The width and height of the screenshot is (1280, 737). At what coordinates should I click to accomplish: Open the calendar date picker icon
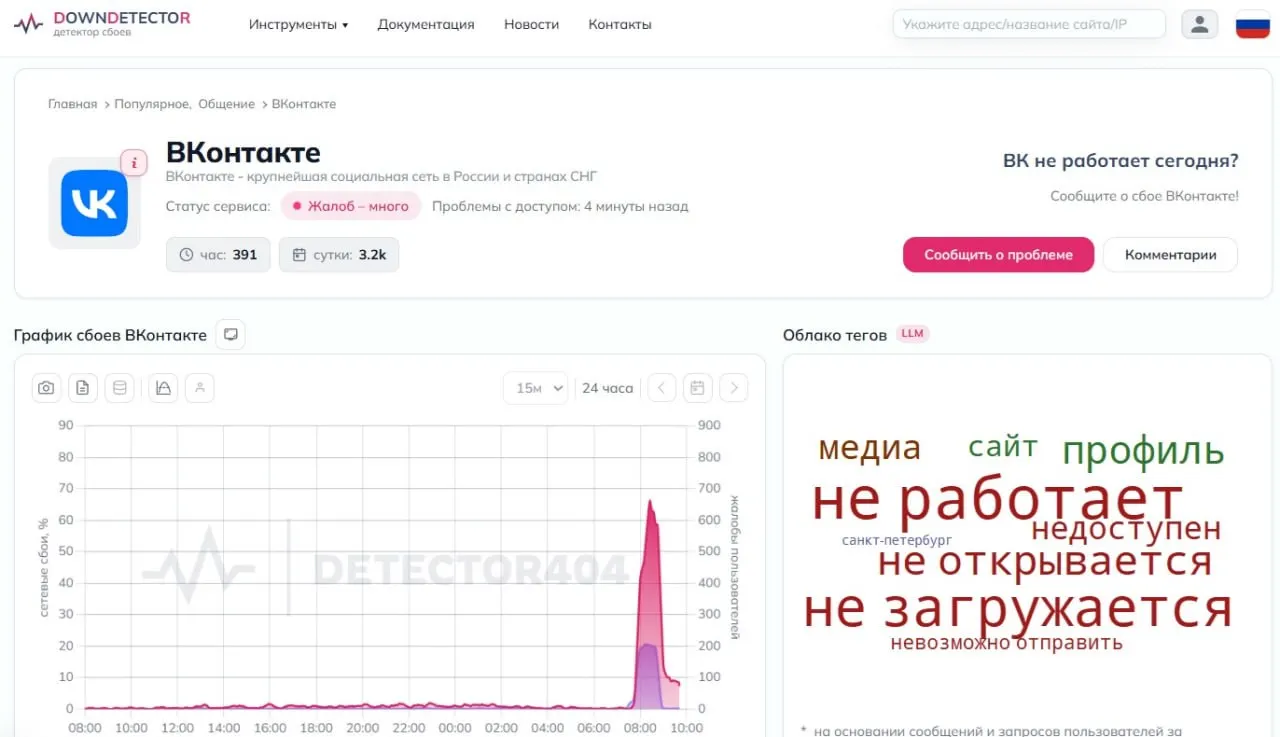tap(698, 388)
